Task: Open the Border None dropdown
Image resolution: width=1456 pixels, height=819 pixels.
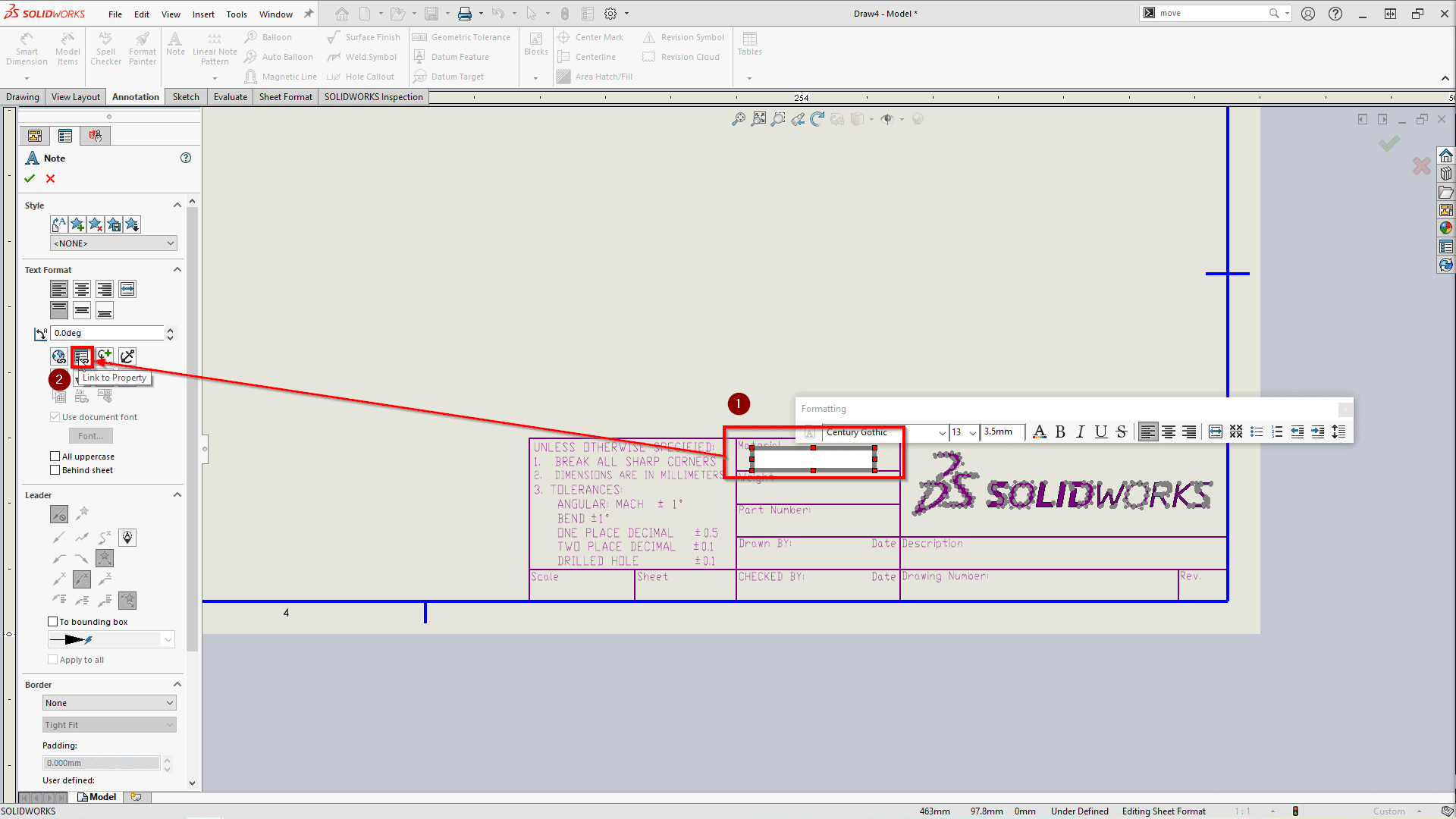Action: [109, 703]
